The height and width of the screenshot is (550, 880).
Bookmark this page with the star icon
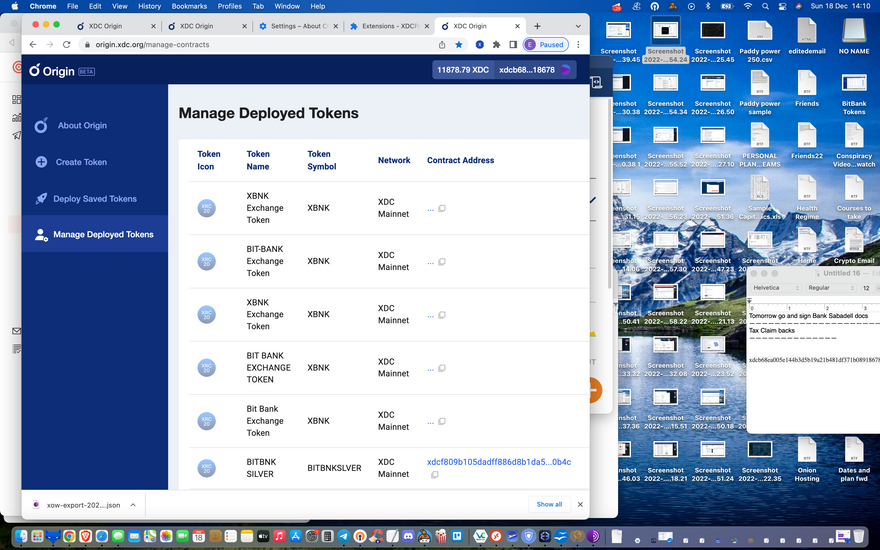point(459,45)
